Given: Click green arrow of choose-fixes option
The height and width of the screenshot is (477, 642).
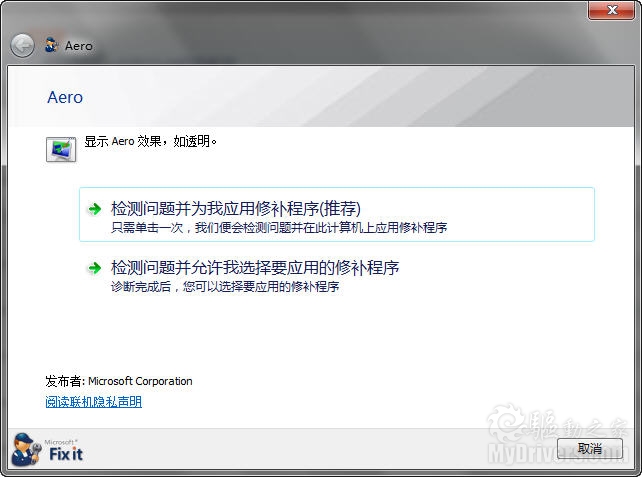Looking at the screenshot, I should [x=95, y=268].
